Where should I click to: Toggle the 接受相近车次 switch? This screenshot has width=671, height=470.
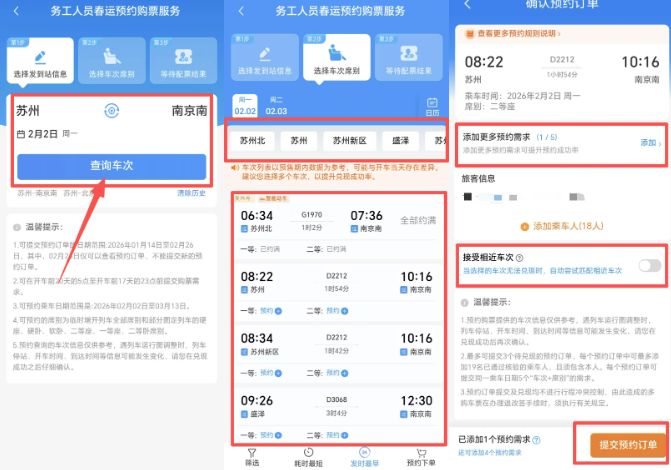tap(648, 265)
